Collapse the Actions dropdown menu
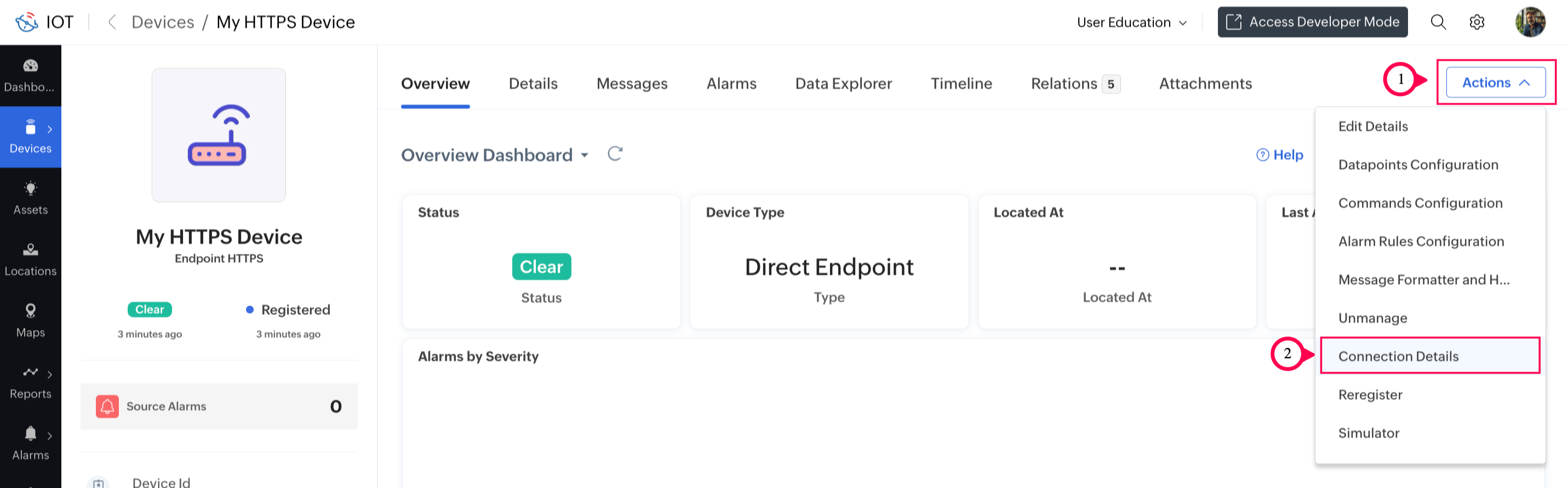The width and height of the screenshot is (1568, 488). [x=1495, y=83]
